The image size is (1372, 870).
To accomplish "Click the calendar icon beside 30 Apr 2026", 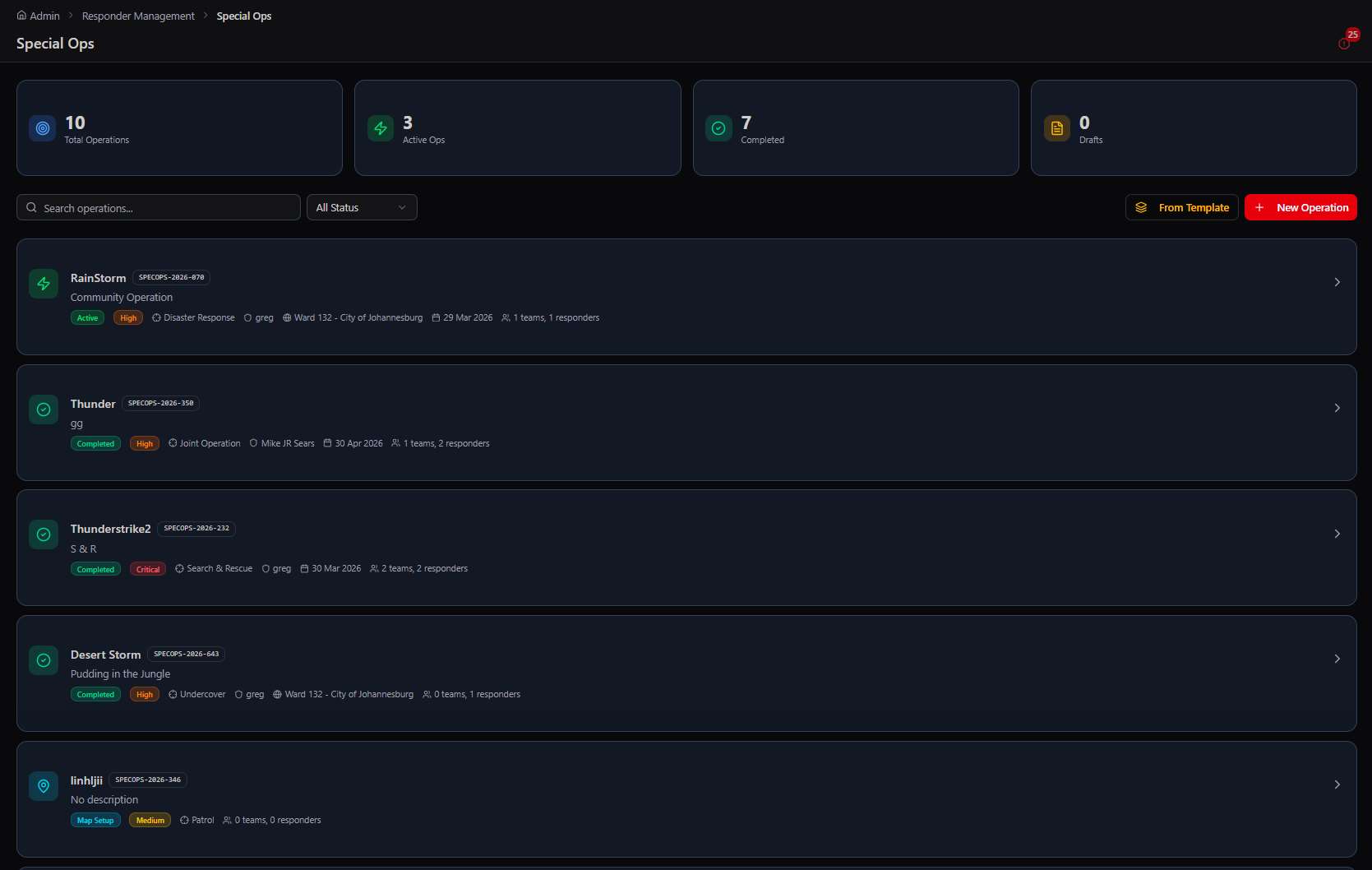I will [327, 443].
